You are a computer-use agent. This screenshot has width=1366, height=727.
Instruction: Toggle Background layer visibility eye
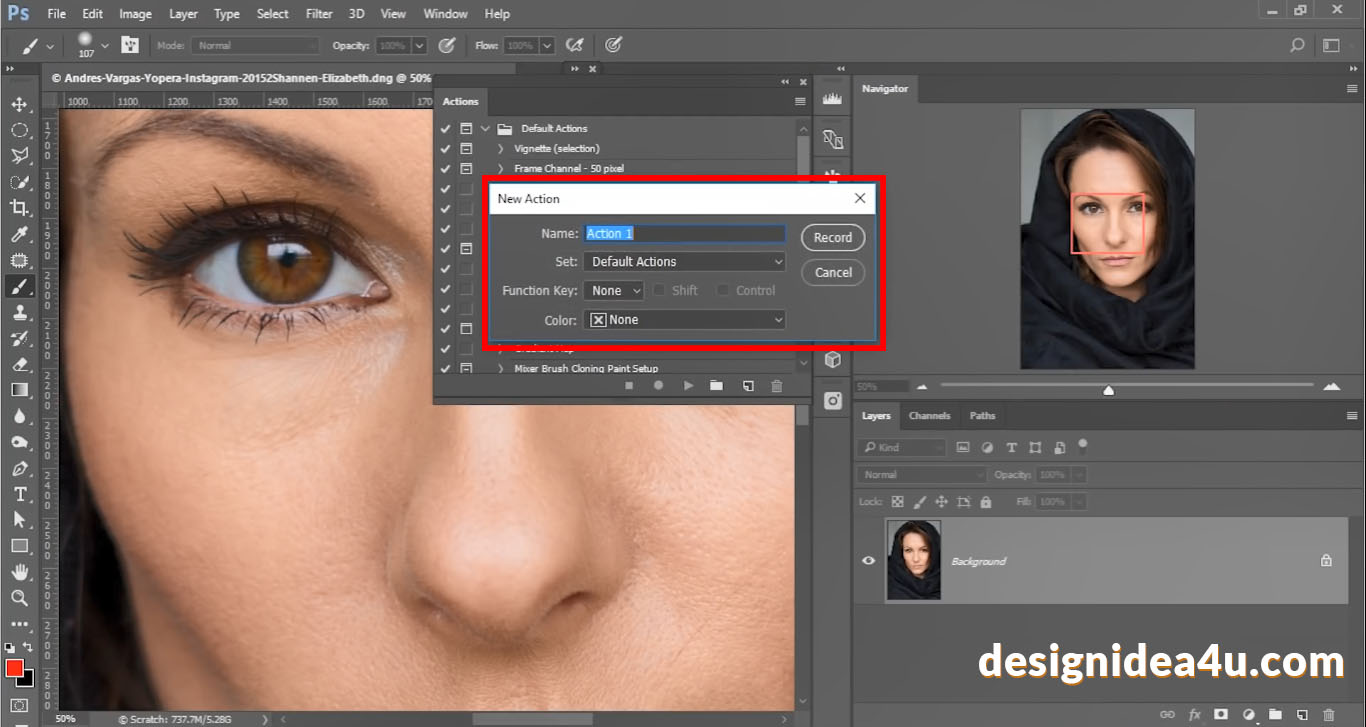coord(869,561)
